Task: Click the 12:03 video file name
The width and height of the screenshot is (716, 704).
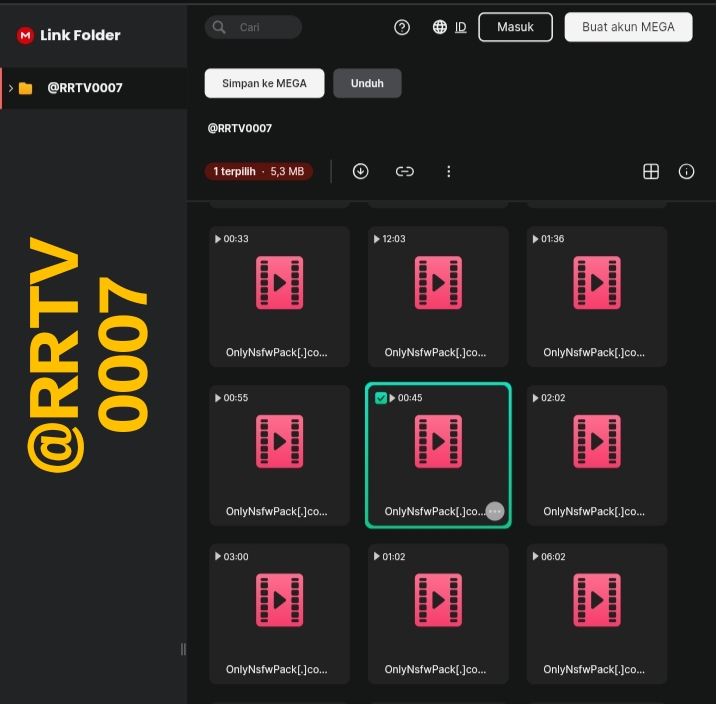Action: click(435, 352)
